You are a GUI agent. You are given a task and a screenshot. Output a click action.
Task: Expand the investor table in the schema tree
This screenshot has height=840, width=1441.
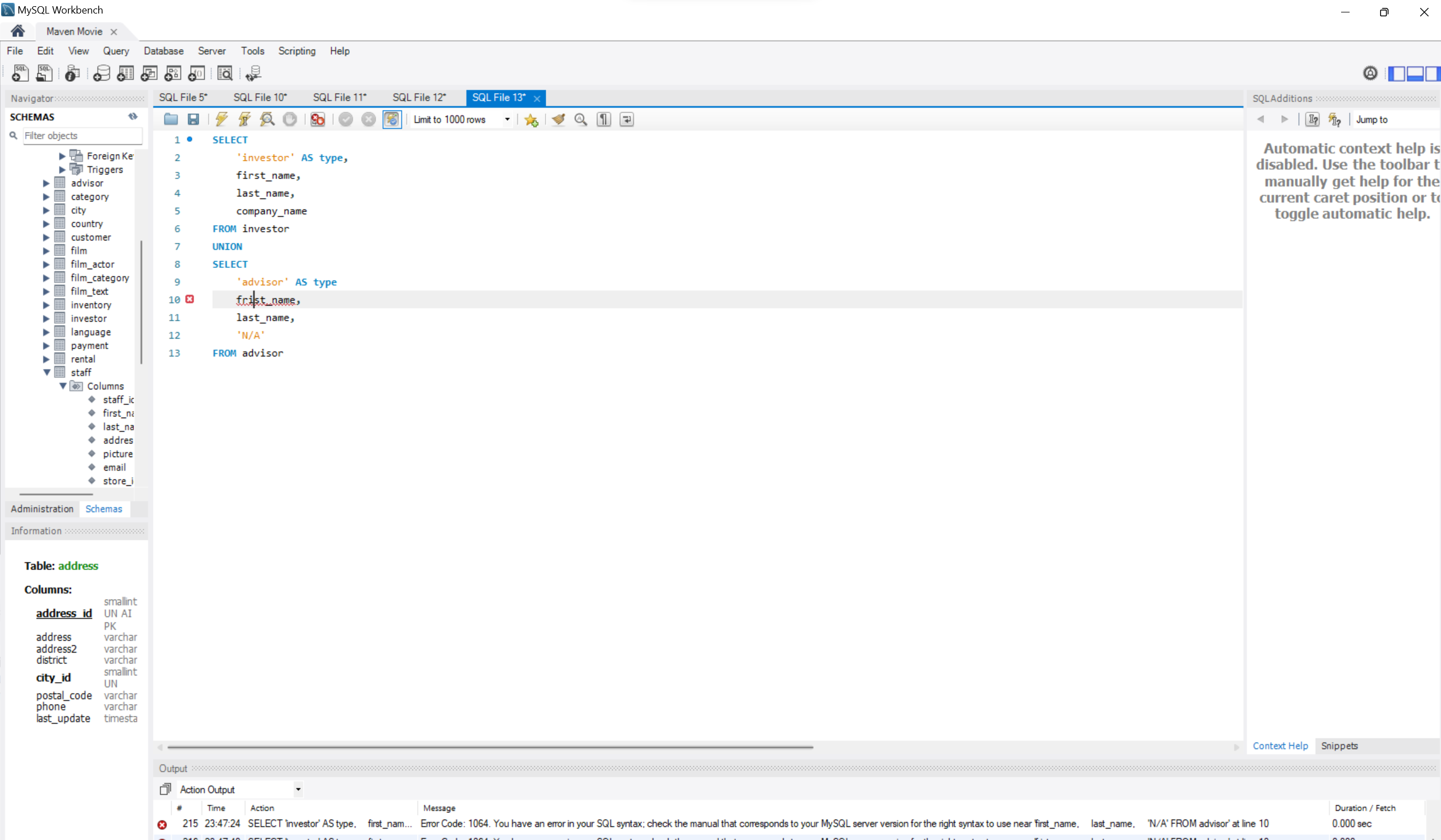click(46, 319)
